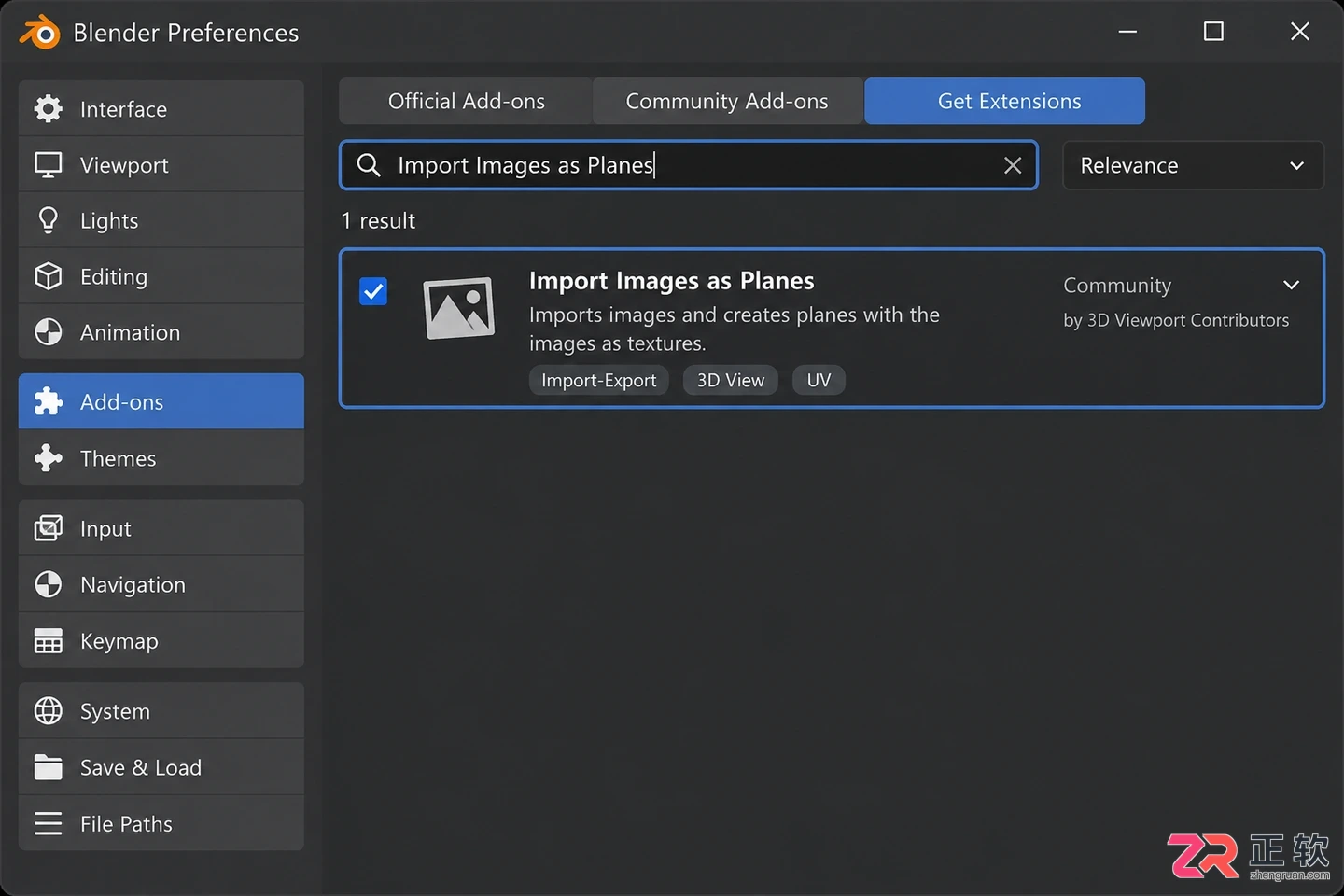1344x896 pixels.
Task: Open the Editing preferences section
Action: (161, 276)
